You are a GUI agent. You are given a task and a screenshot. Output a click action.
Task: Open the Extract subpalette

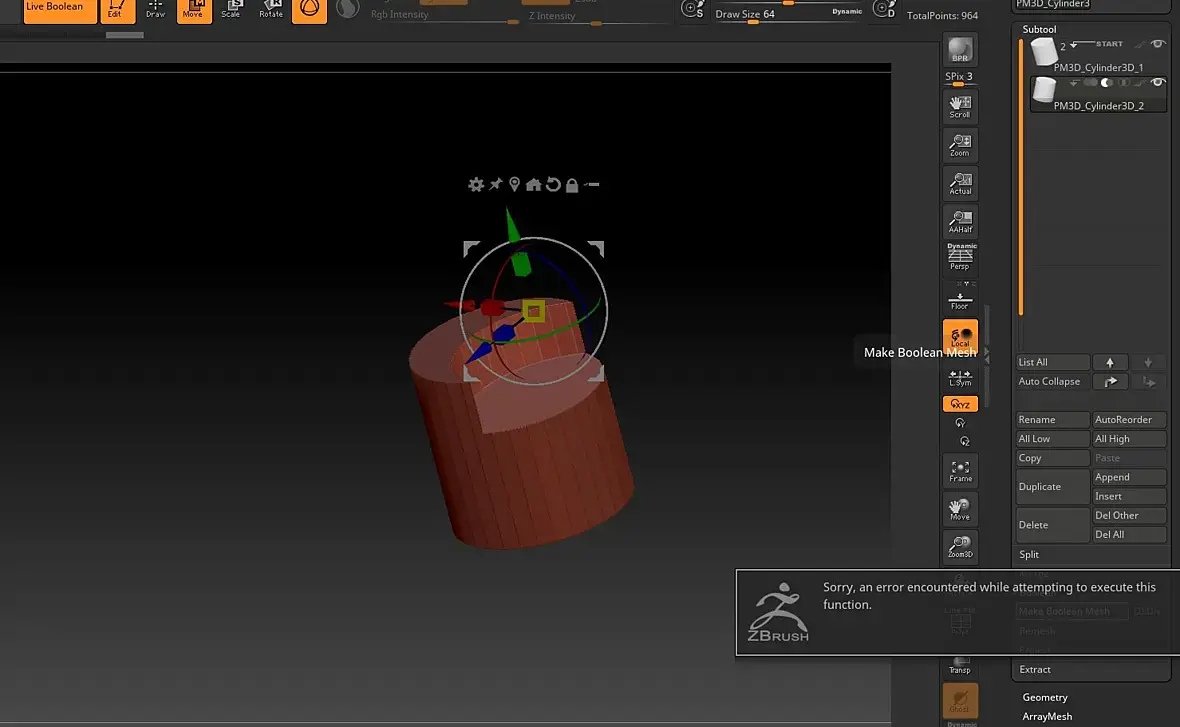pos(1035,669)
